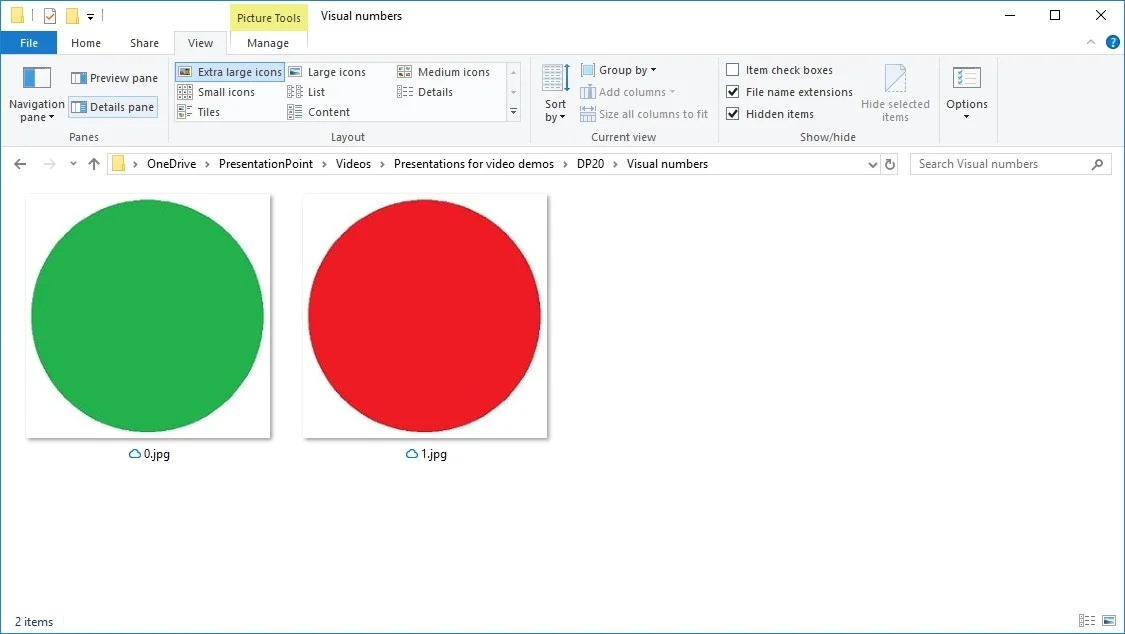Viewport: 1125px width, 634px height.
Task: Expand the Group by dropdown
Action: click(627, 70)
